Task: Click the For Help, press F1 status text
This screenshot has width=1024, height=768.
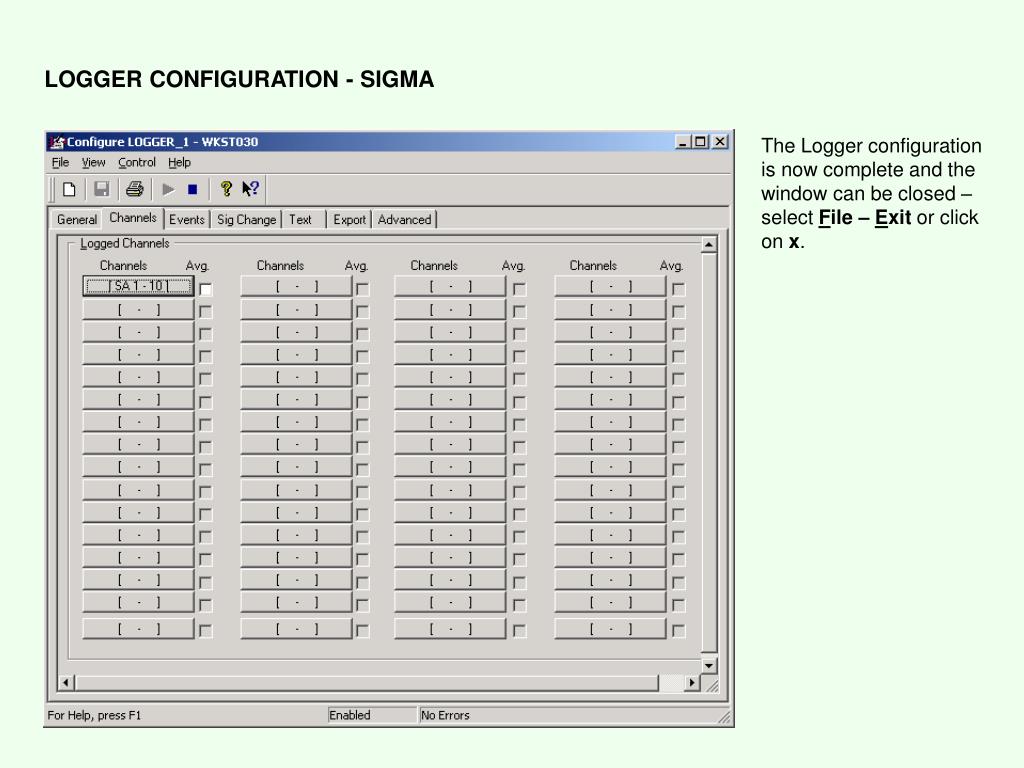Action: pyautogui.click(x=94, y=716)
